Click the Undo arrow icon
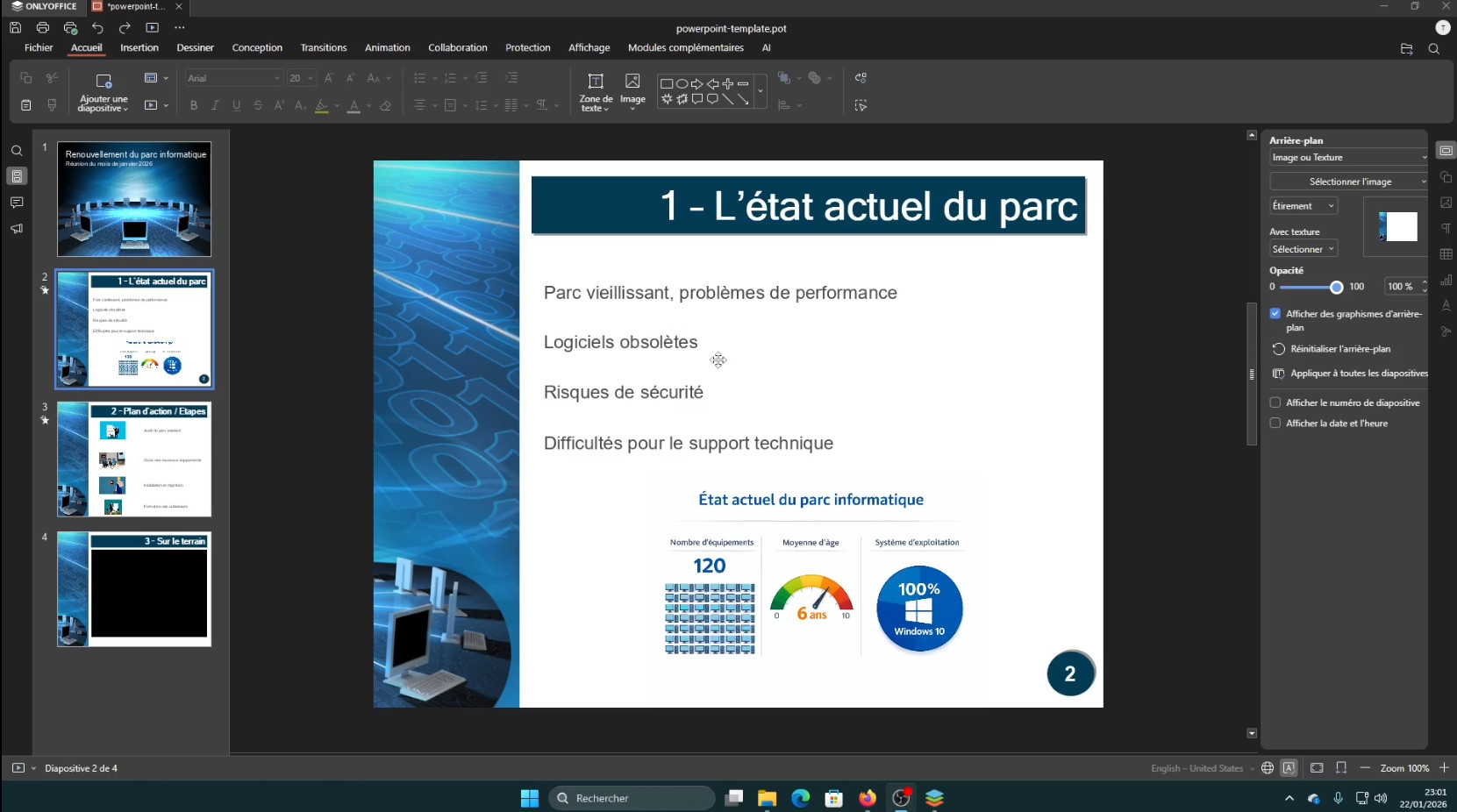1457x812 pixels. 97,28
